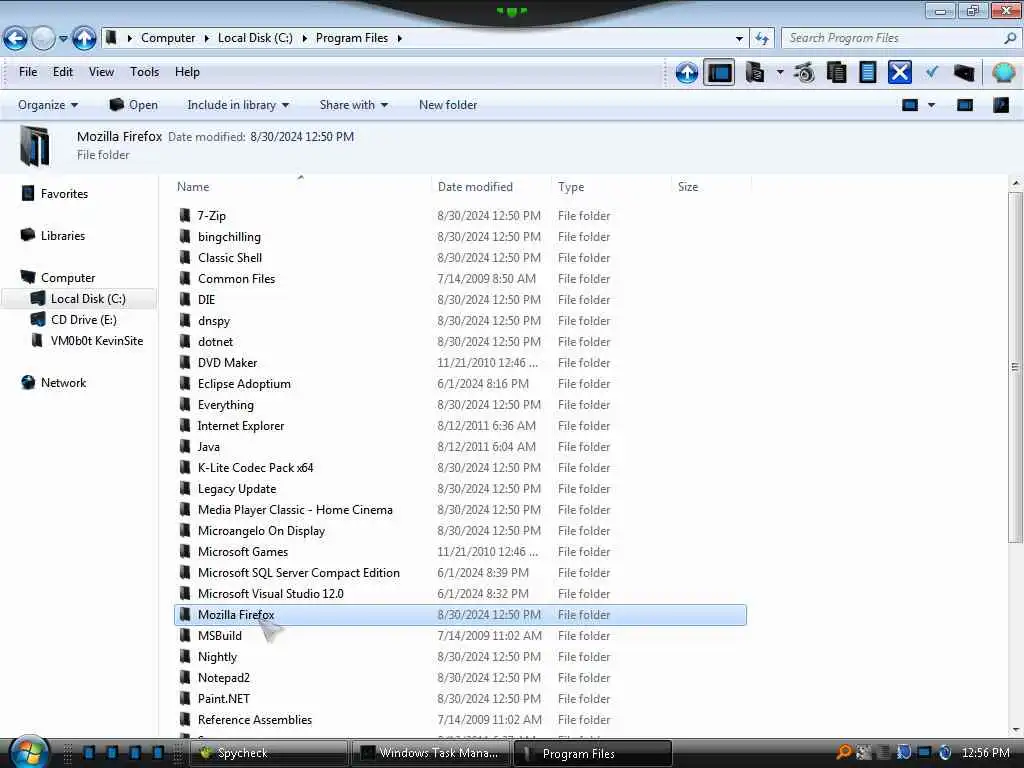The image size is (1024, 768).
Task: Open the view options dropdown arrow
Action: (x=931, y=105)
